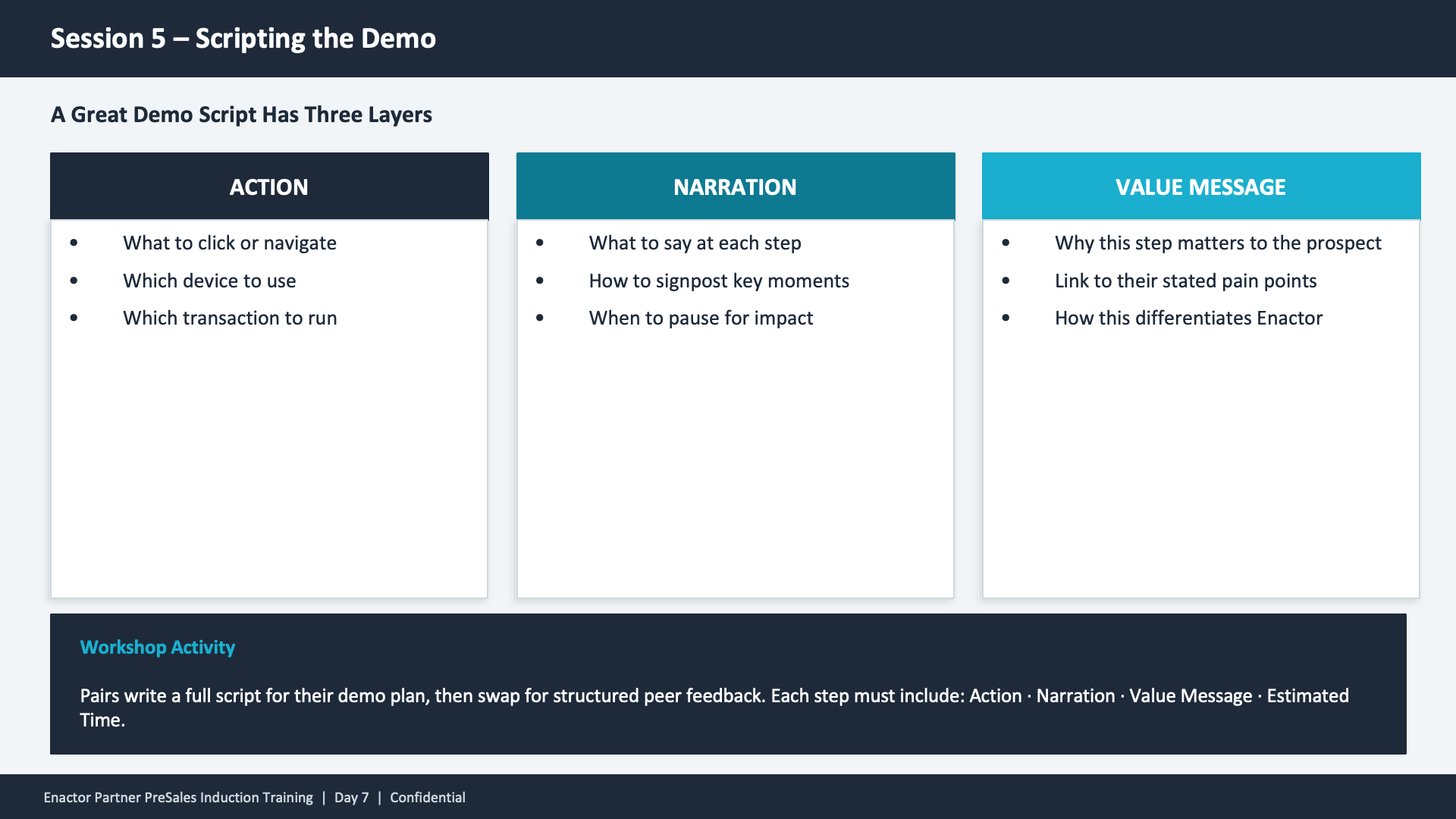Select the bullet How to signpost key moments
1456x819 pixels.
coord(719,281)
